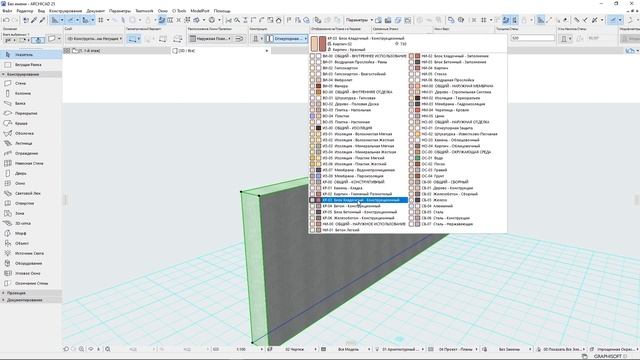
Task: Open the Помощь menu
Action: 222,11
